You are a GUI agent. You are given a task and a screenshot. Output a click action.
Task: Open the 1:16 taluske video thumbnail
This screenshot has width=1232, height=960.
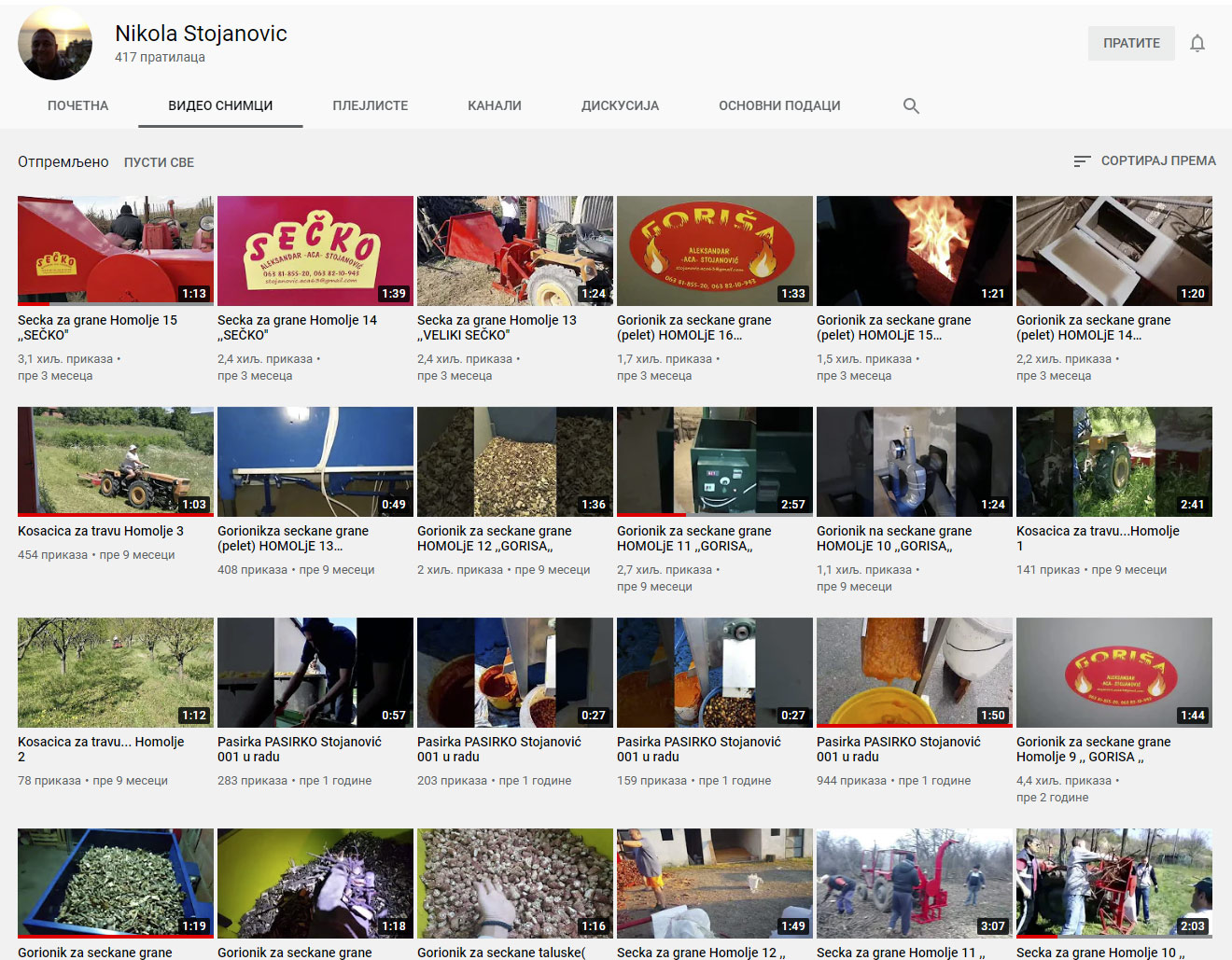coord(515,883)
